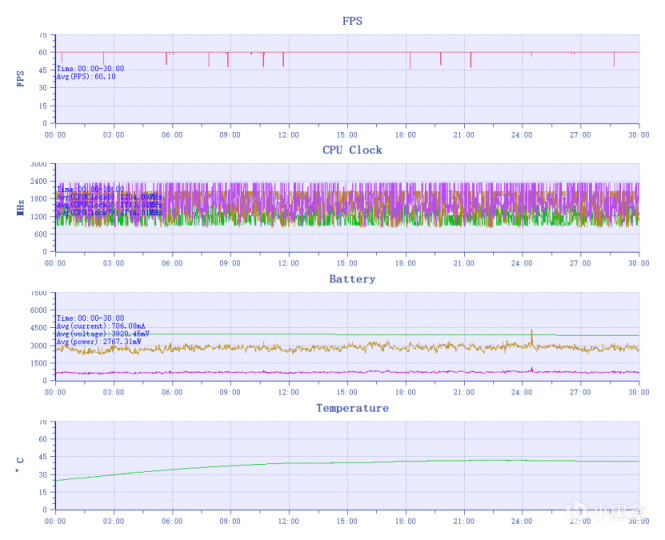Click the Battery chart title
Screen dimensions: 665x540
(x=352, y=279)
